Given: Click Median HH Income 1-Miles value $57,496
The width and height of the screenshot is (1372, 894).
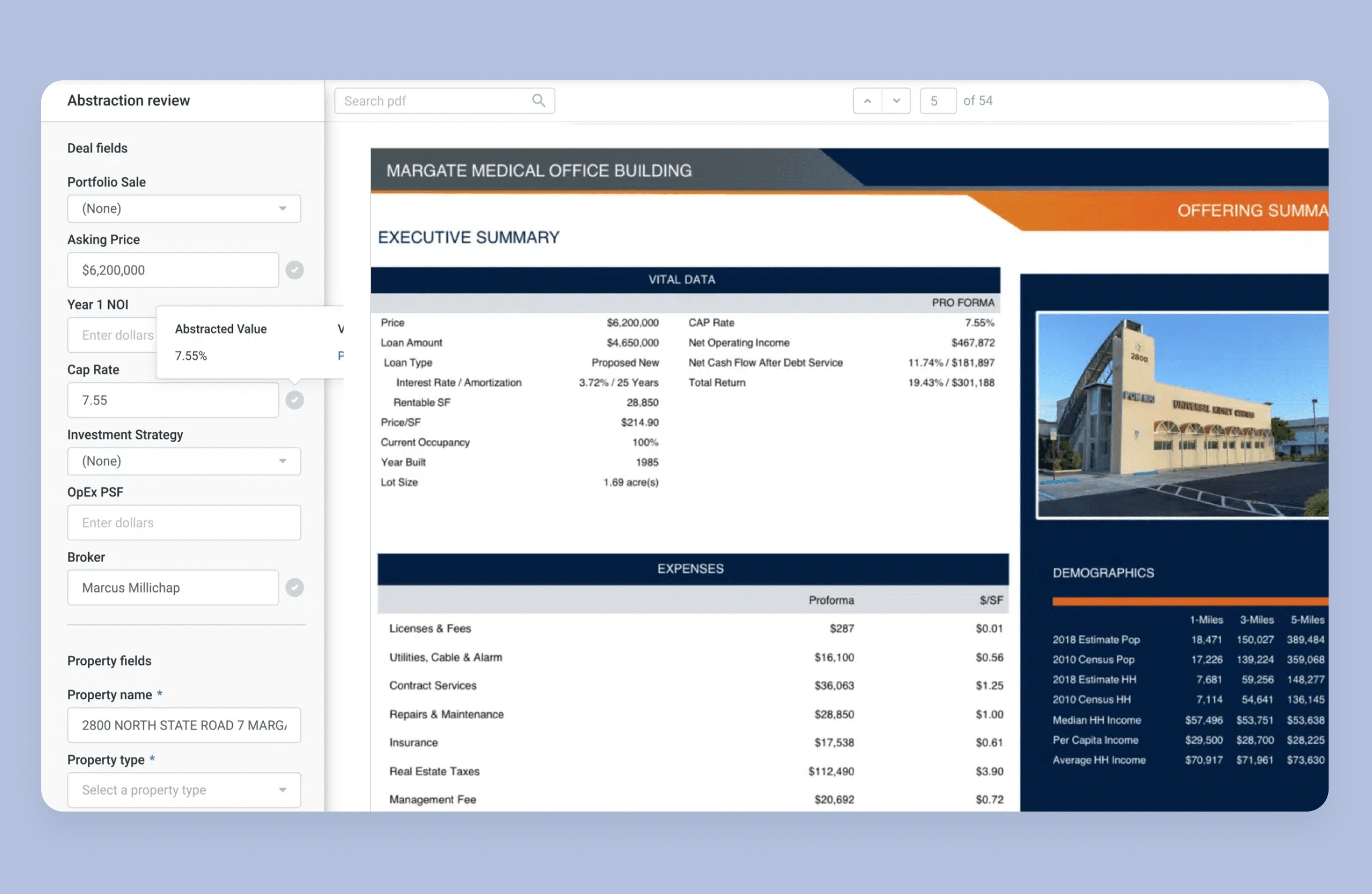Looking at the screenshot, I should [x=1204, y=720].
